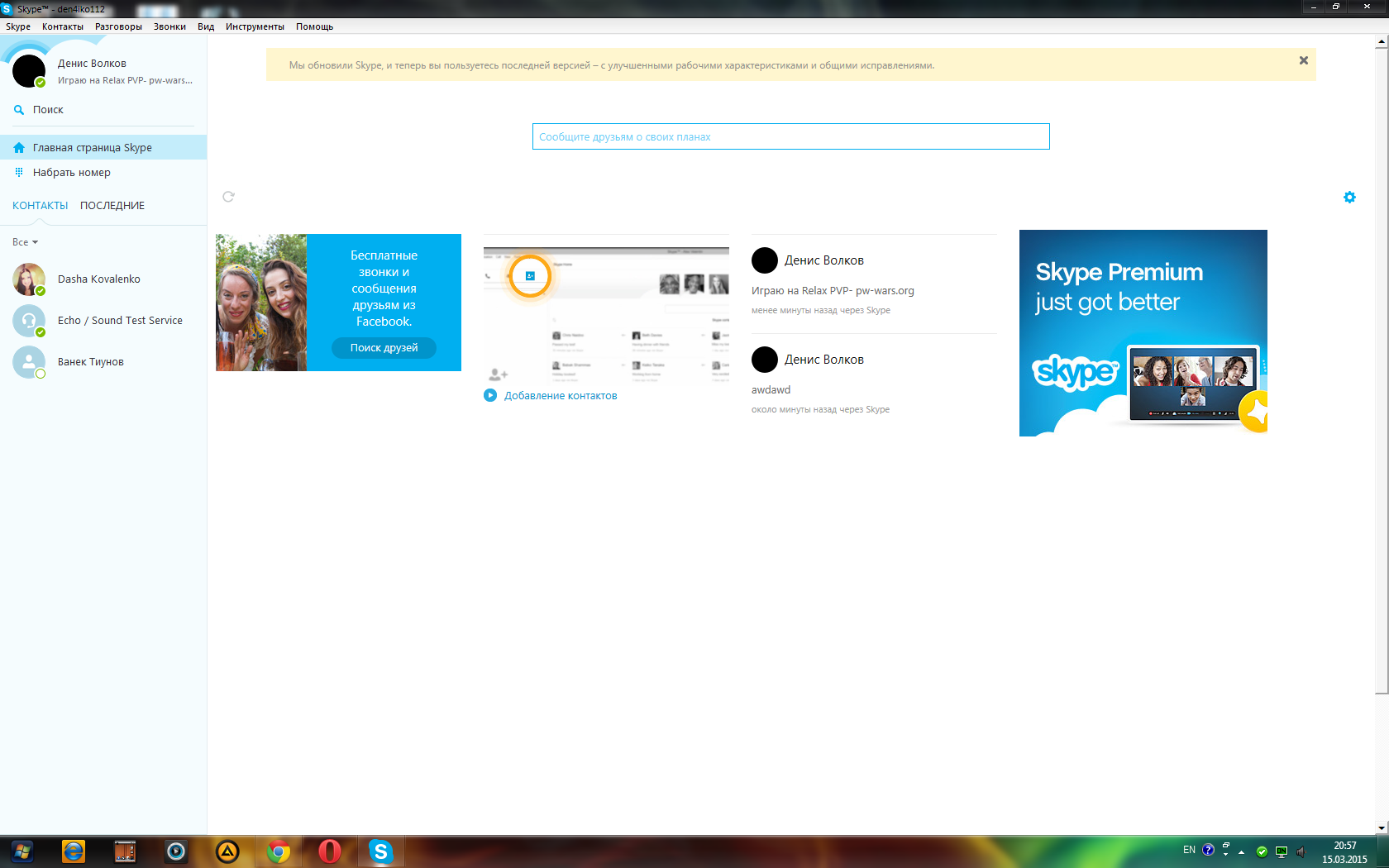Click Ванек Тиунов contact name
Screen dimensions: 1389x868
click(x=91, y=362)
